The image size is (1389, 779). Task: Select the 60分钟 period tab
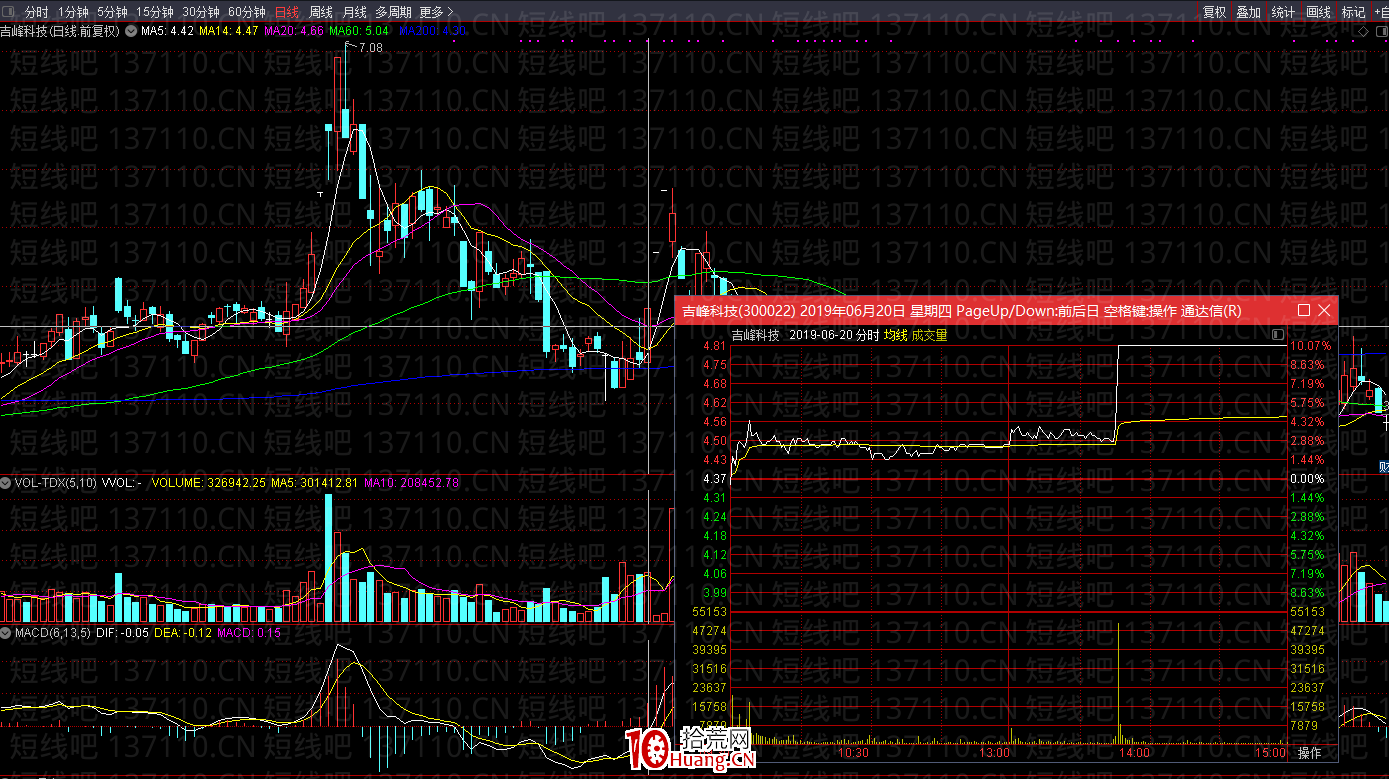(247, 12)
